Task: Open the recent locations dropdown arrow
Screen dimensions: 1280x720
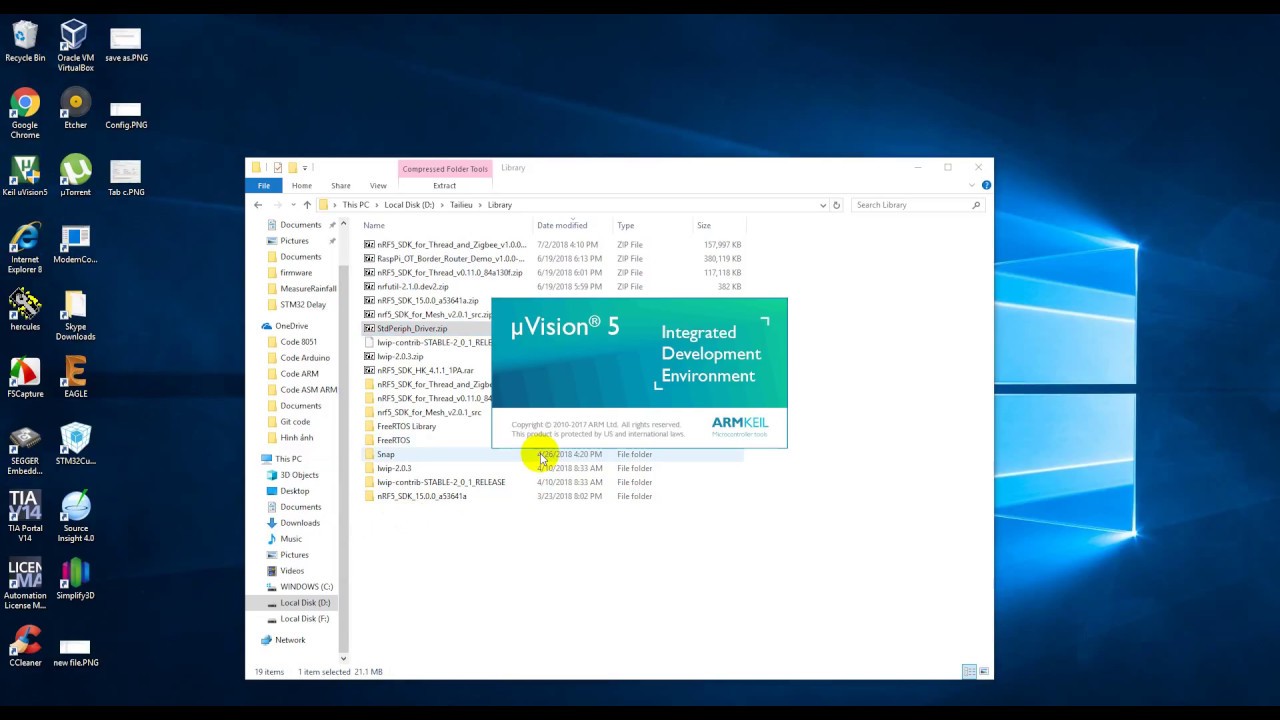Action: point(293,205)
